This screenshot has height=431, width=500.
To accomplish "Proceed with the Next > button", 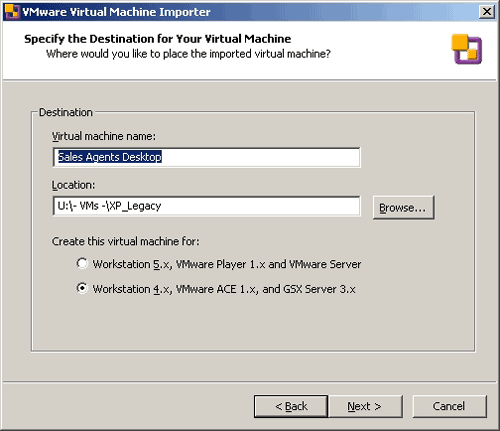I will 366,406.
